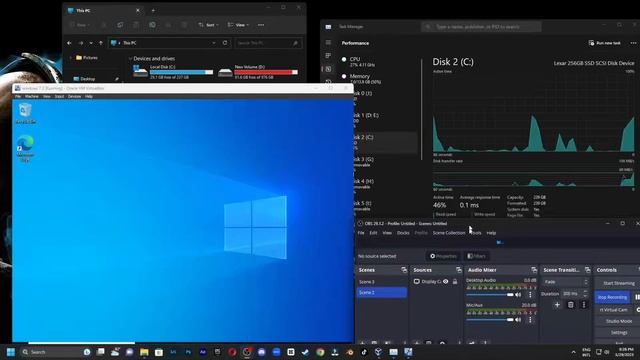
Task: Click Start Streaming in OBS Controls
Action: coord(619,283)
